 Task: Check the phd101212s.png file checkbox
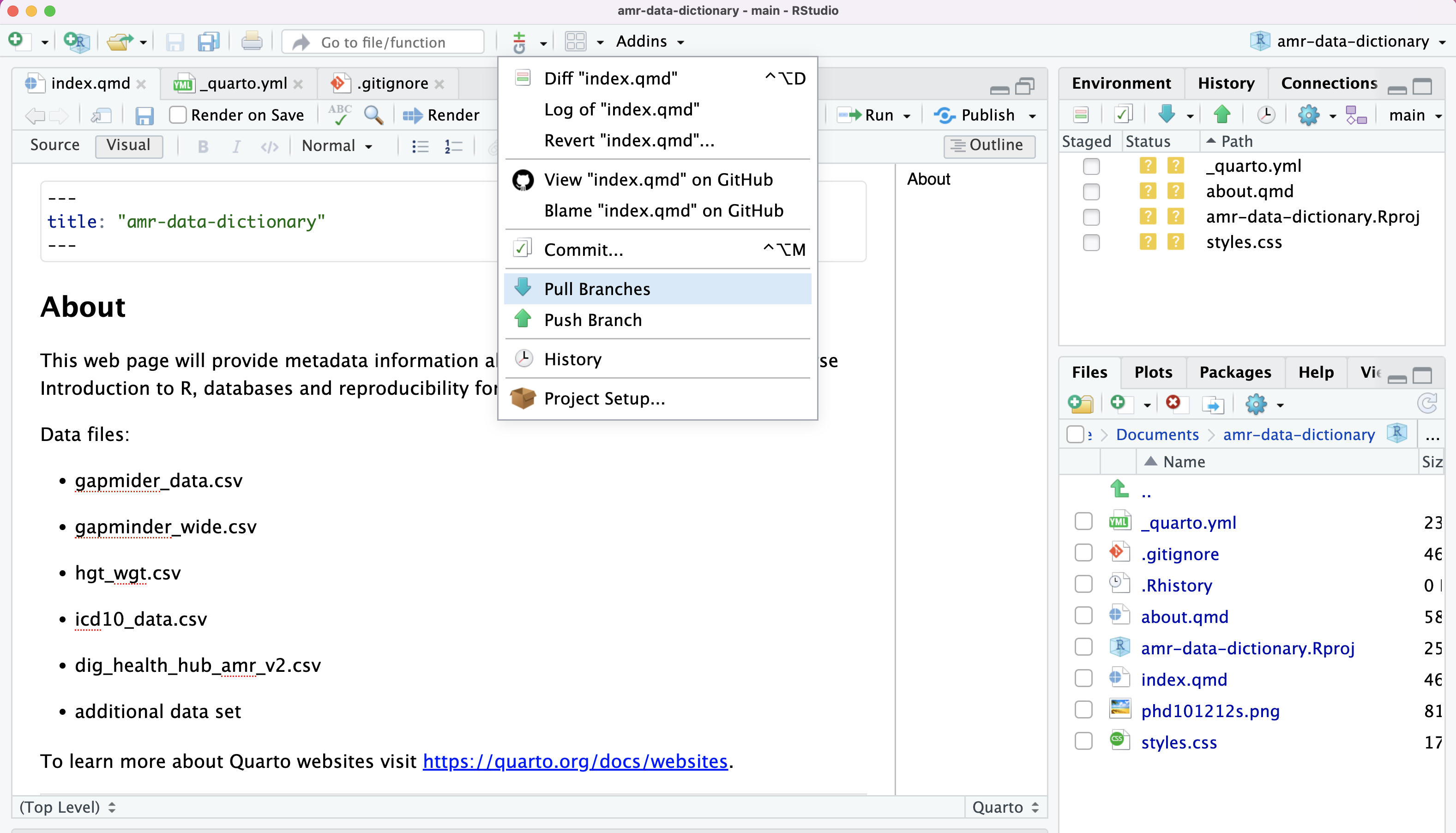[1084, 710]
